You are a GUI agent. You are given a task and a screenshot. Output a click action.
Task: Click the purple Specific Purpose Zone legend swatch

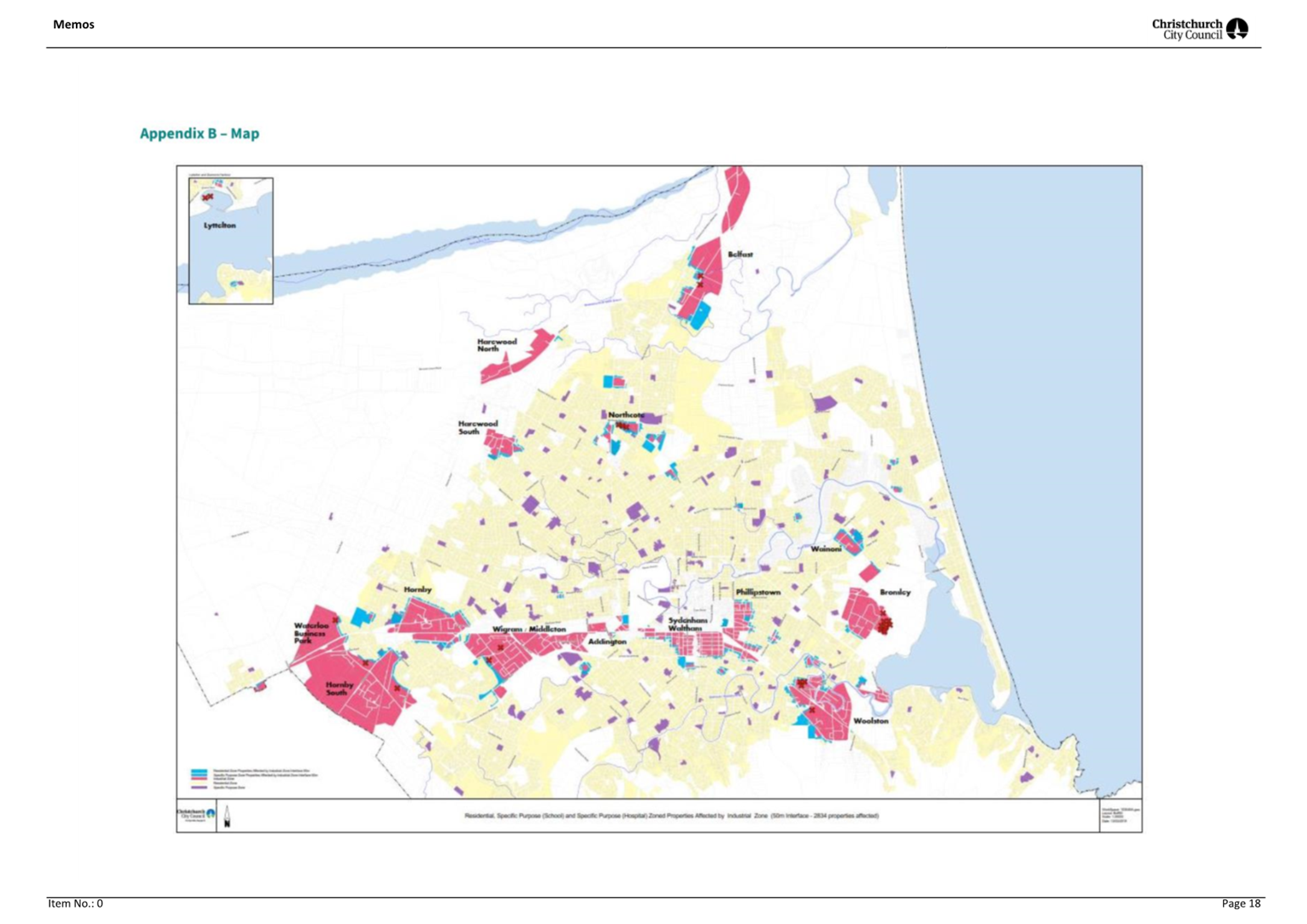[x=199, y=788]
